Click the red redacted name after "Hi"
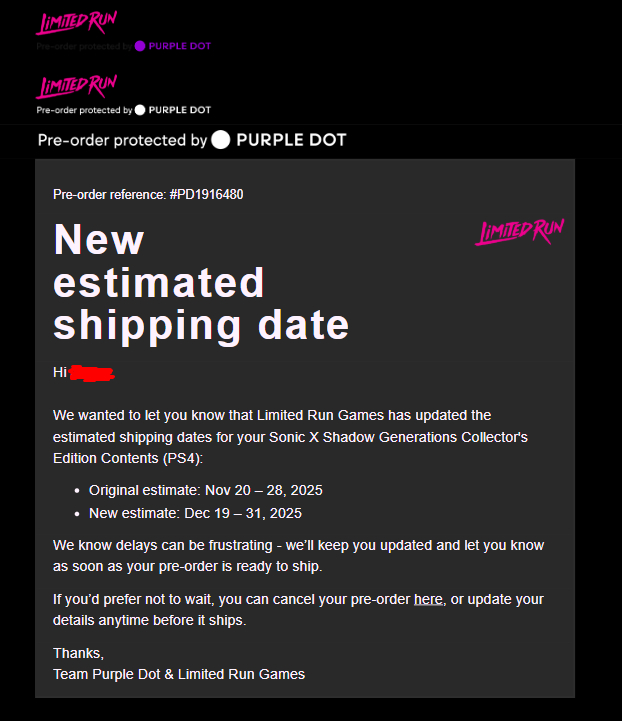Screen dimensions: 622x721 [92, 373]
